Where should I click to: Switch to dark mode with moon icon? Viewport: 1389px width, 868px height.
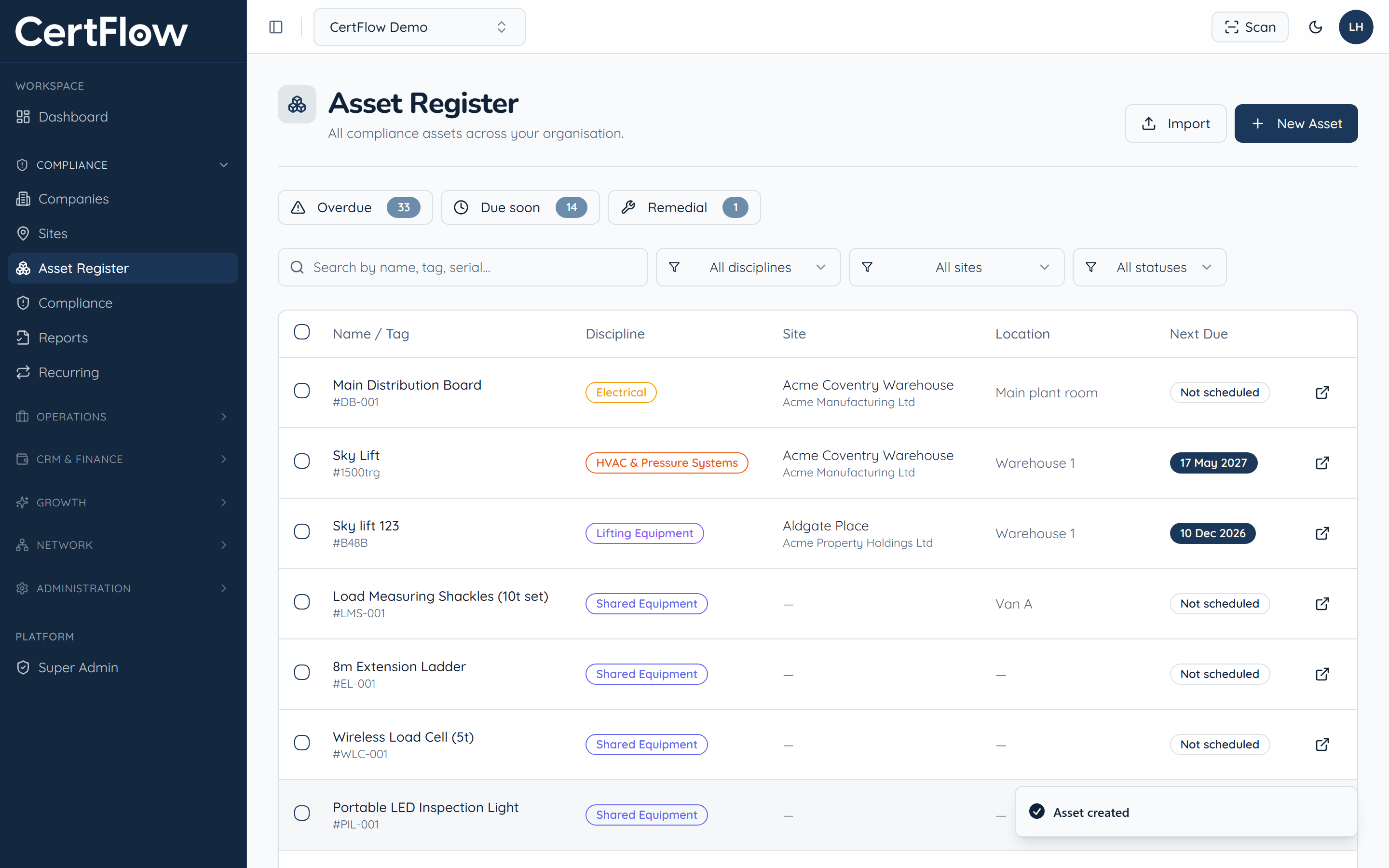pyautogui.click(x=1315, y=27)
